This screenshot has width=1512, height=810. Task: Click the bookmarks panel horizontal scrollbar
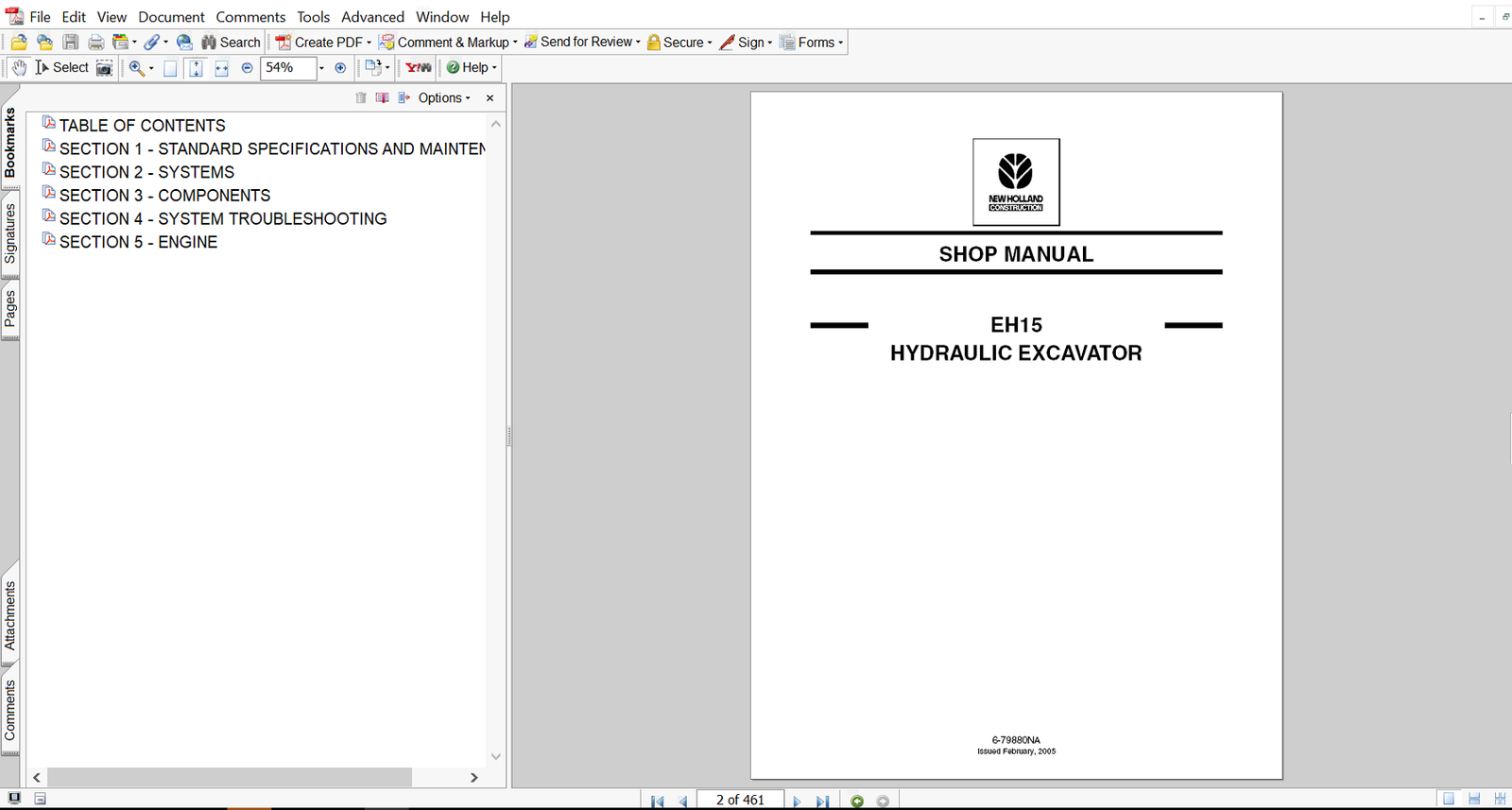point(230,777)
